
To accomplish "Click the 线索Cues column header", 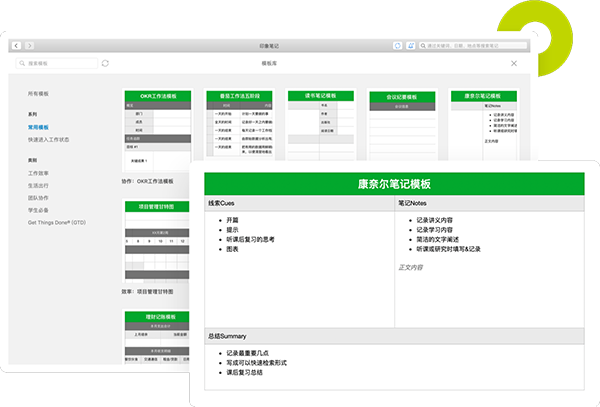I will [x=299, y=203].
